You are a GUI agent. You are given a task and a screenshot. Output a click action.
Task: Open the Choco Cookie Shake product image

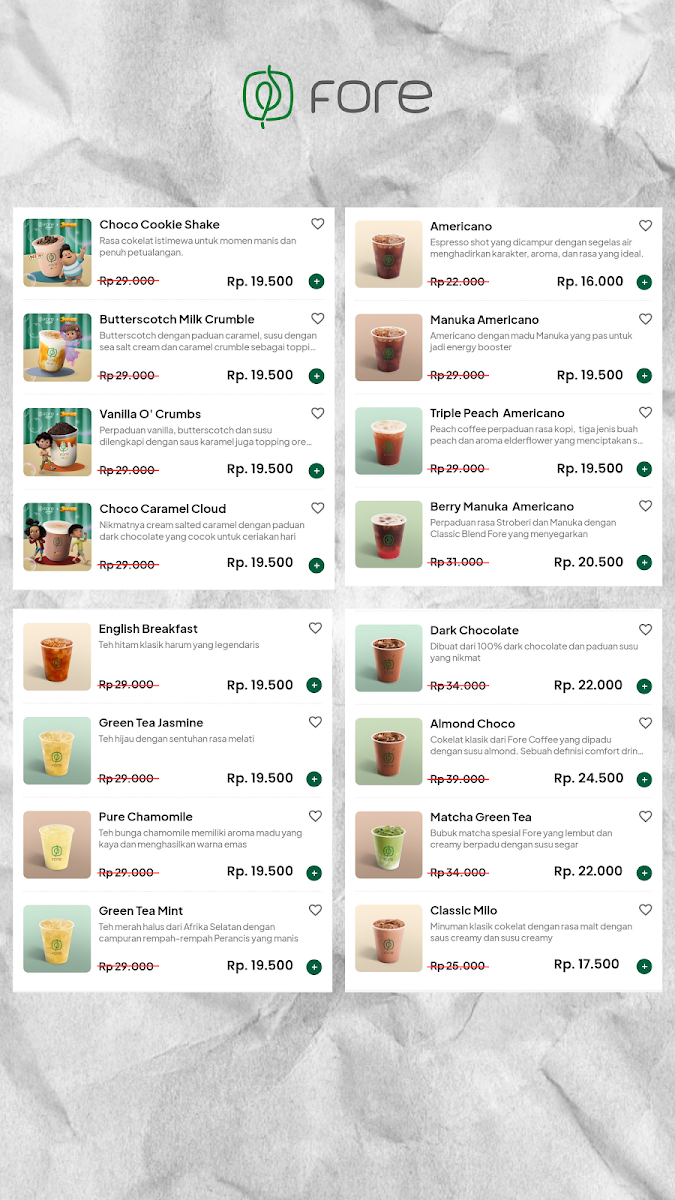(58, 253)
